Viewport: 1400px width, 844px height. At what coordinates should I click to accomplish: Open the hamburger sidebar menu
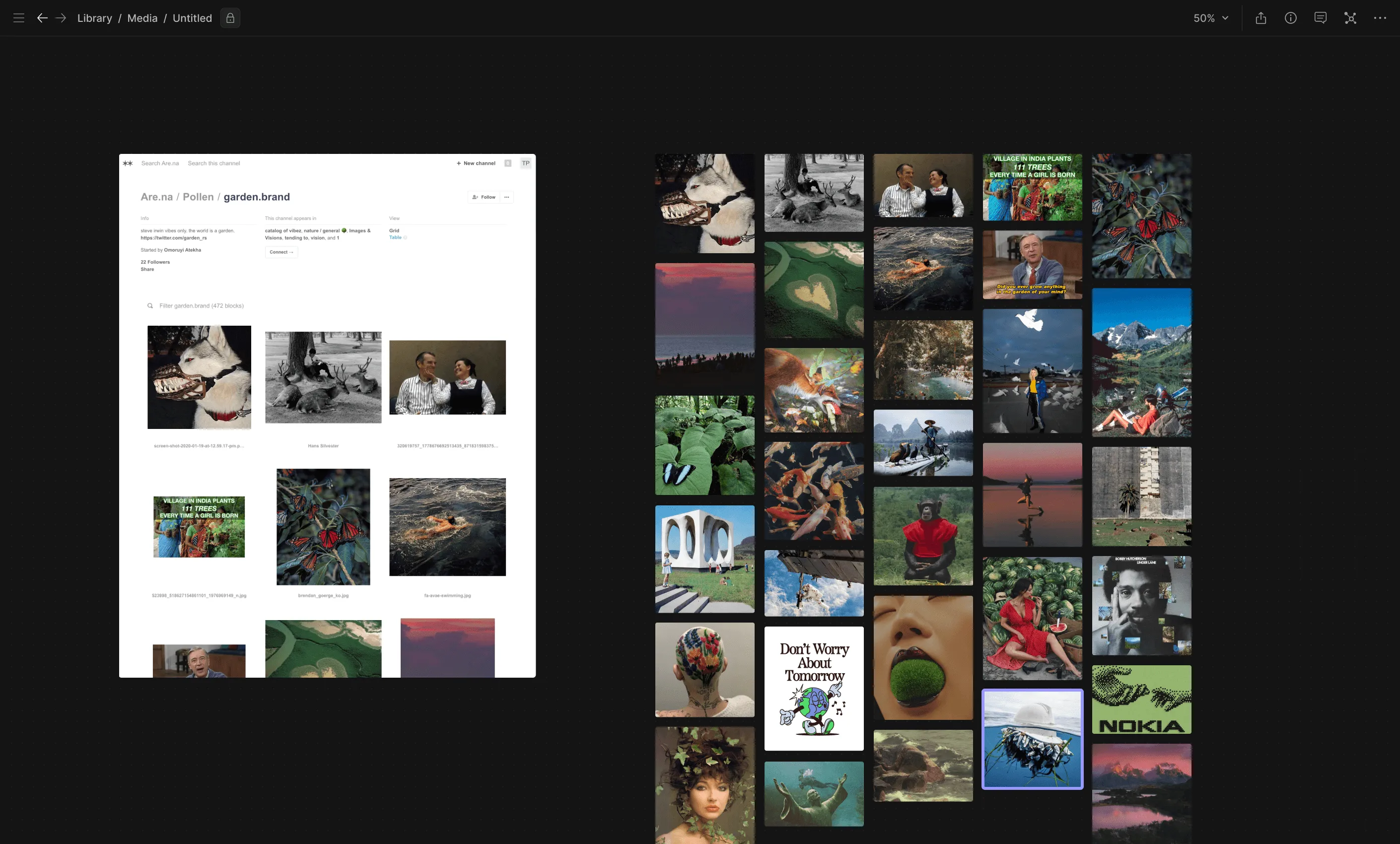(x=19, y=18)
